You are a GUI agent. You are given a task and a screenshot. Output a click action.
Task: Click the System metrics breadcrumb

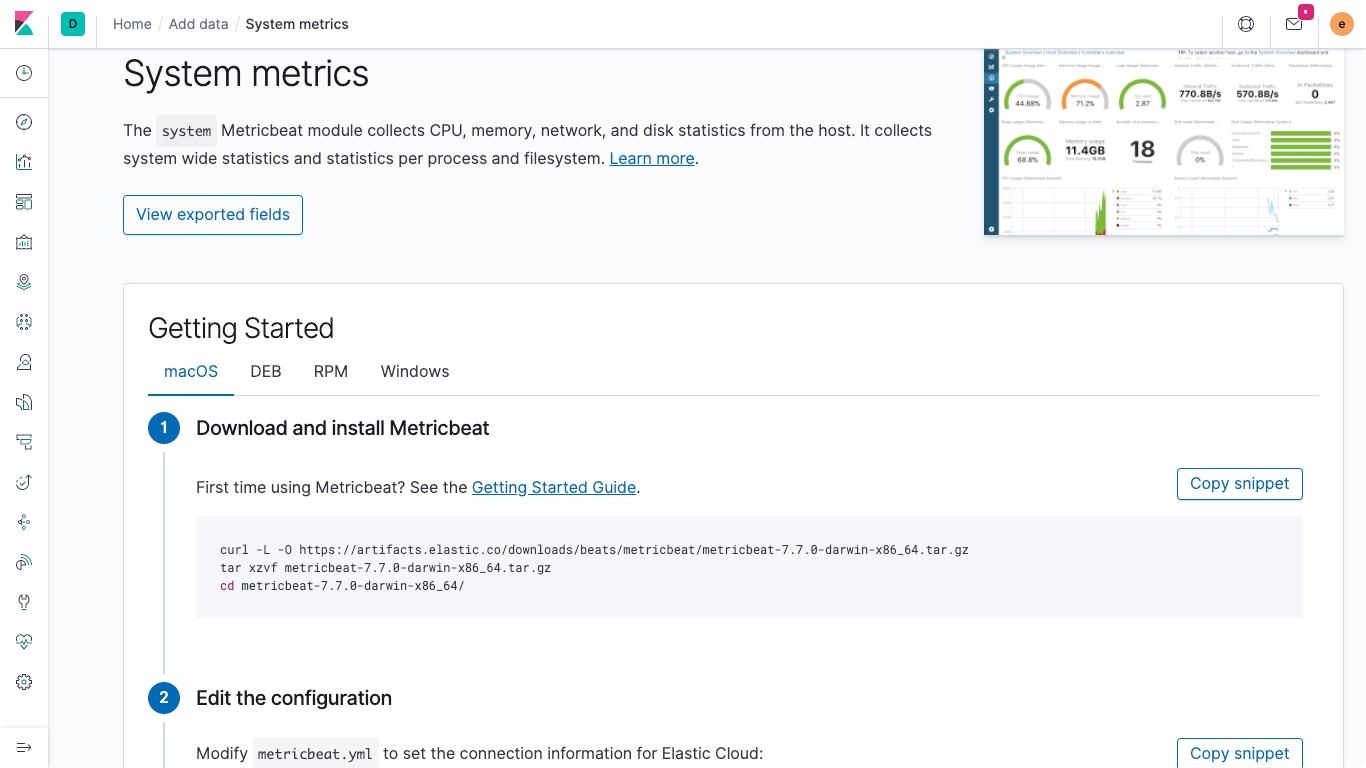tap(297, 24)
